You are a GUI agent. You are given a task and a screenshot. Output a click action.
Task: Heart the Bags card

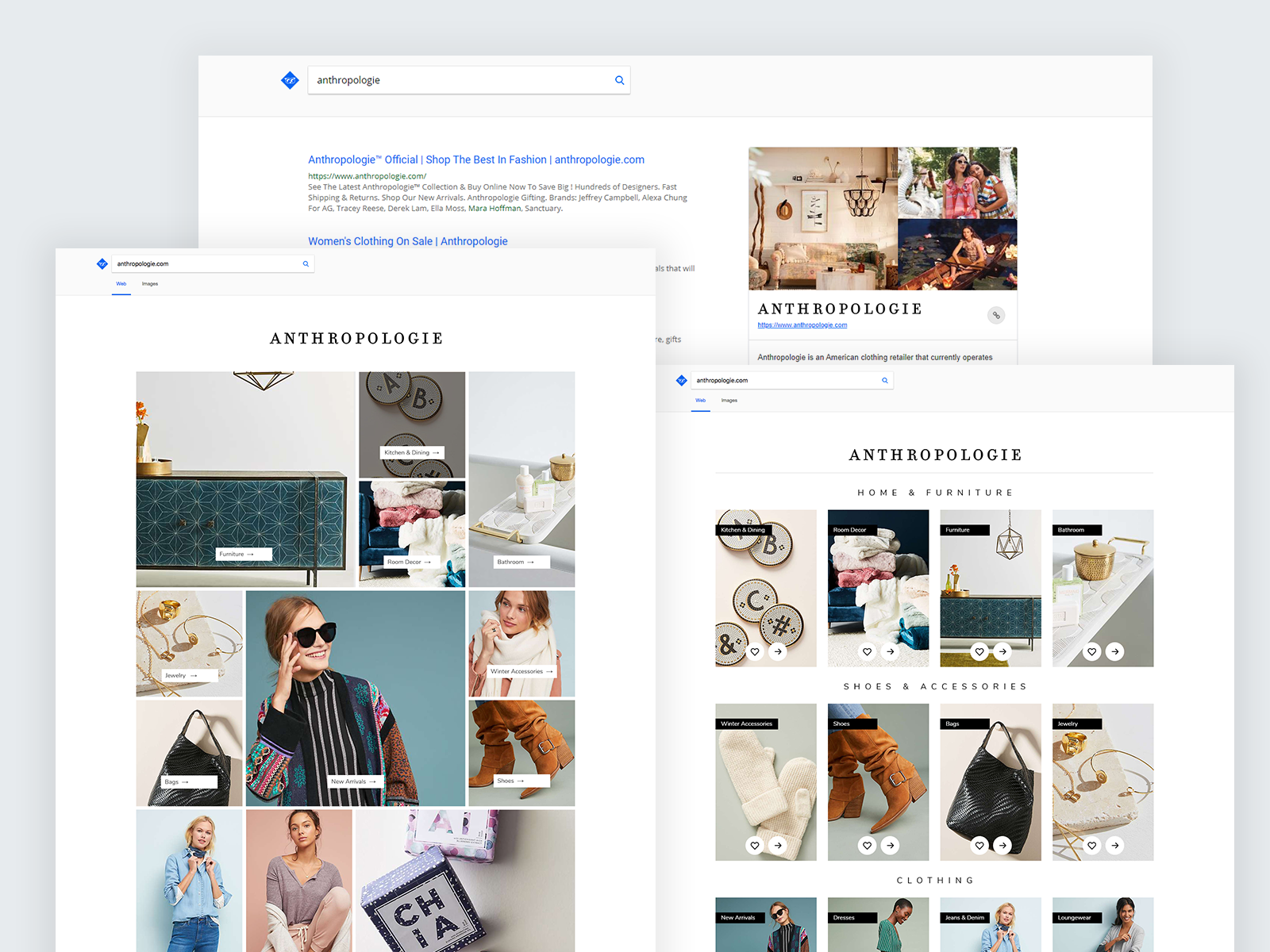[979, 845]
